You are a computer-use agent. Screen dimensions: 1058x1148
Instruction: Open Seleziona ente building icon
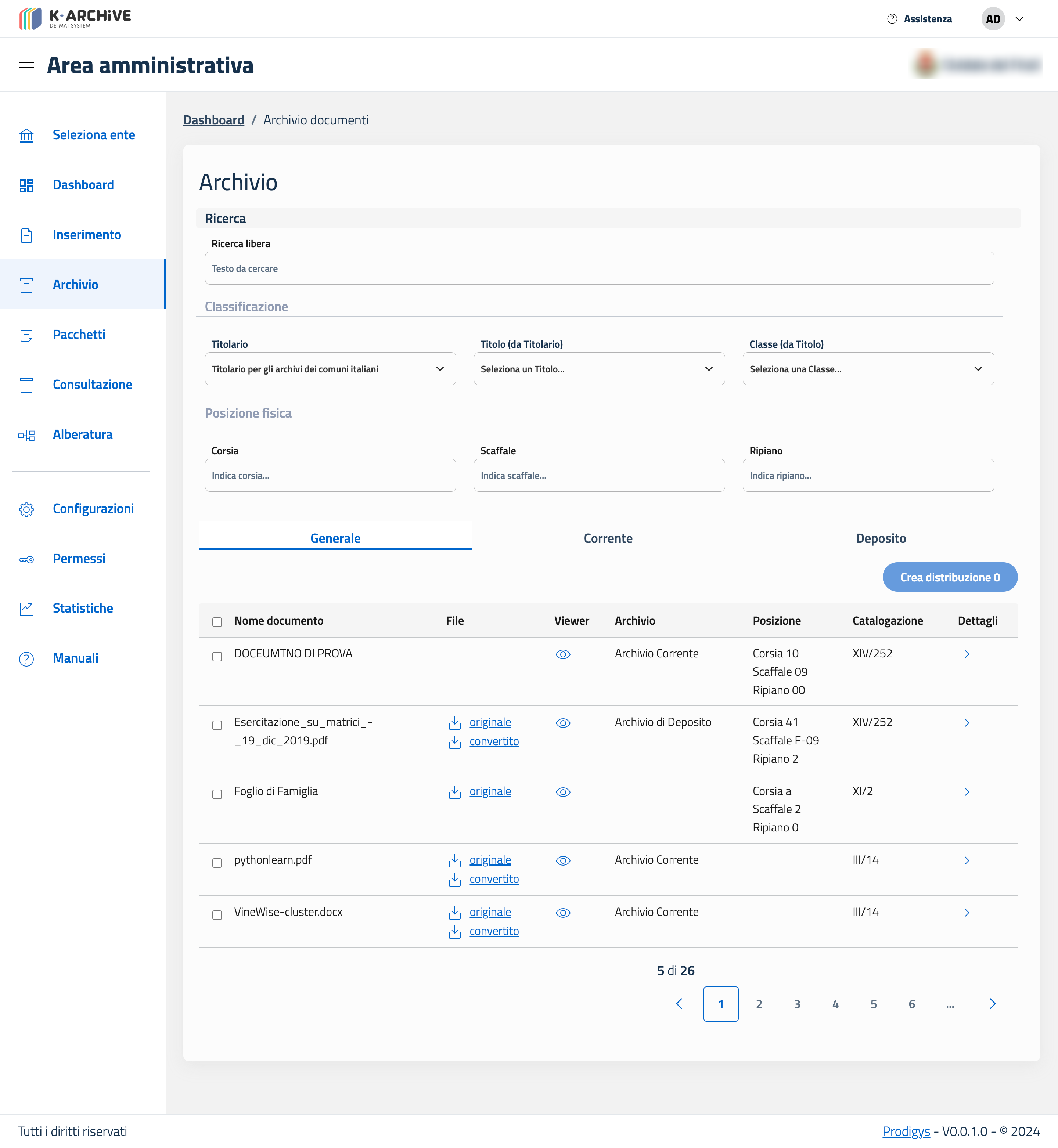pyautogui.click(x=26, y=136)
